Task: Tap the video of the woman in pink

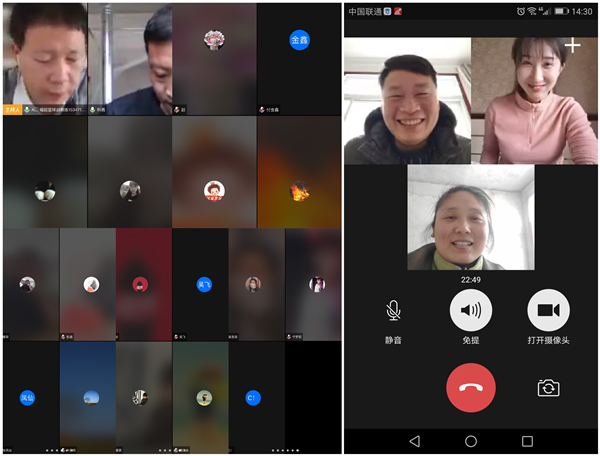Action: [x=533, y=101]
